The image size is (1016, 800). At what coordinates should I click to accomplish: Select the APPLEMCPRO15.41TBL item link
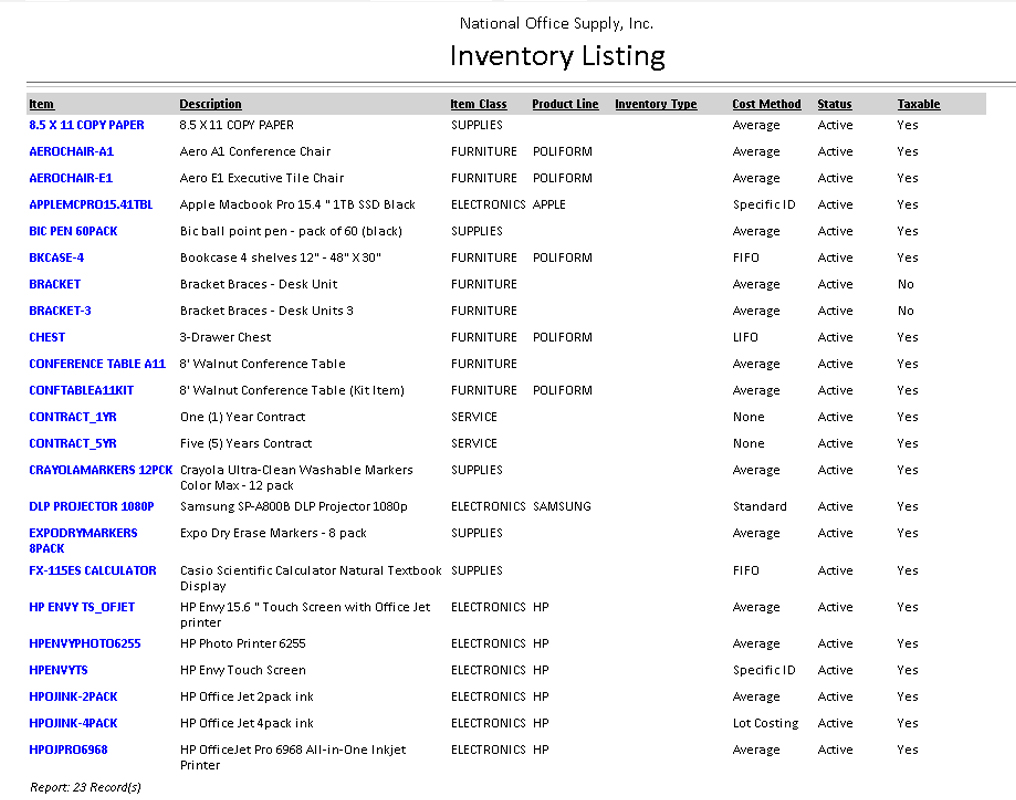click(x=91, y=205)
